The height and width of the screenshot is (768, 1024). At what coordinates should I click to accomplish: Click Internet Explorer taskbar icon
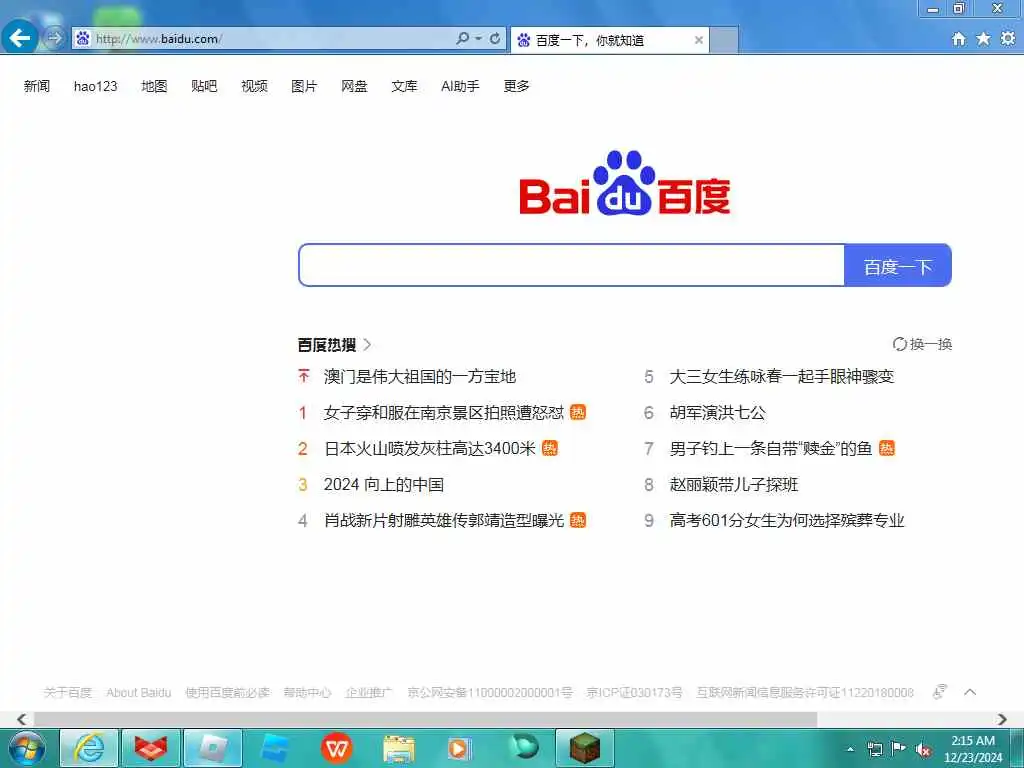tap(89, 748)
